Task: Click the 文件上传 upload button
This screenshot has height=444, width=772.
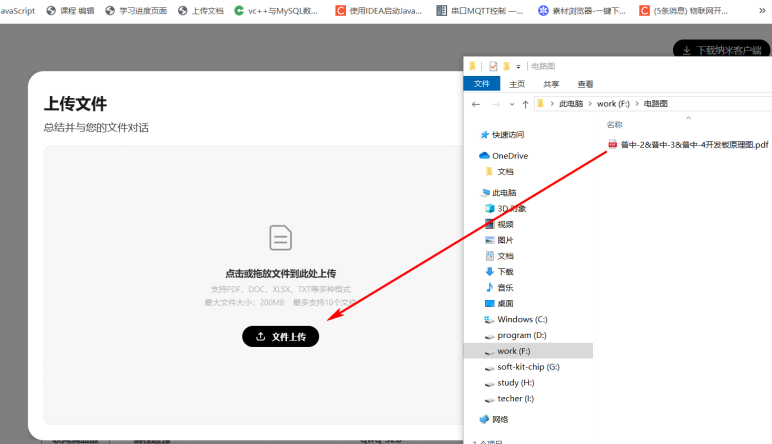Action: click(x=280, y=337)
